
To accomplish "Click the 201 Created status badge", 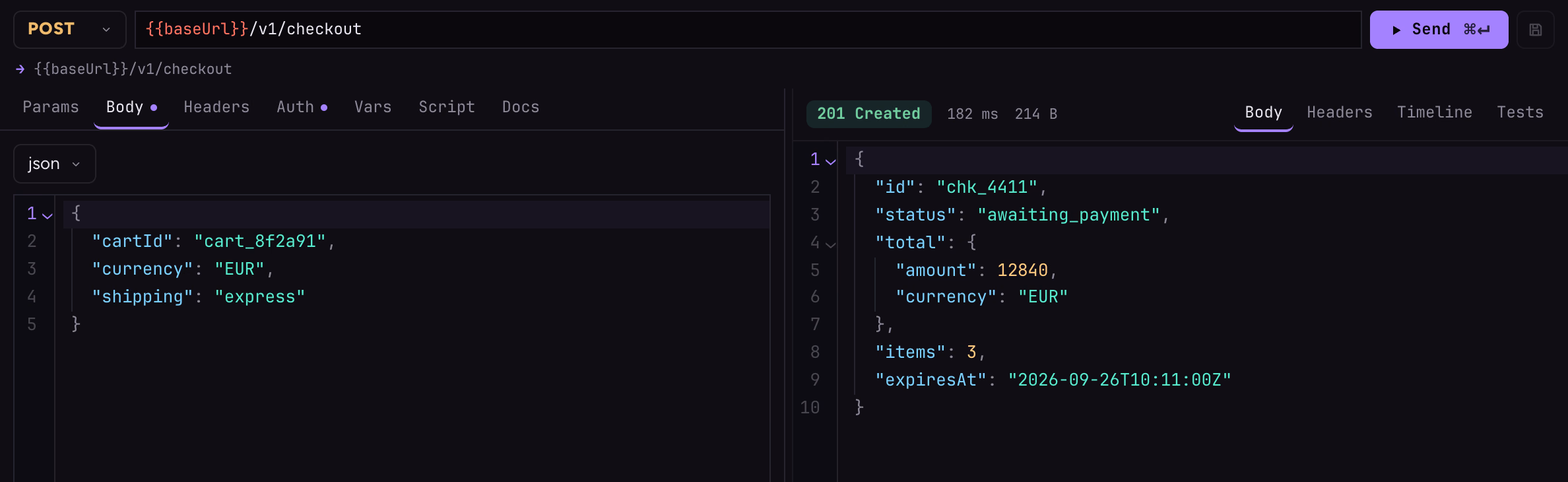I will (x=868, y=114).
